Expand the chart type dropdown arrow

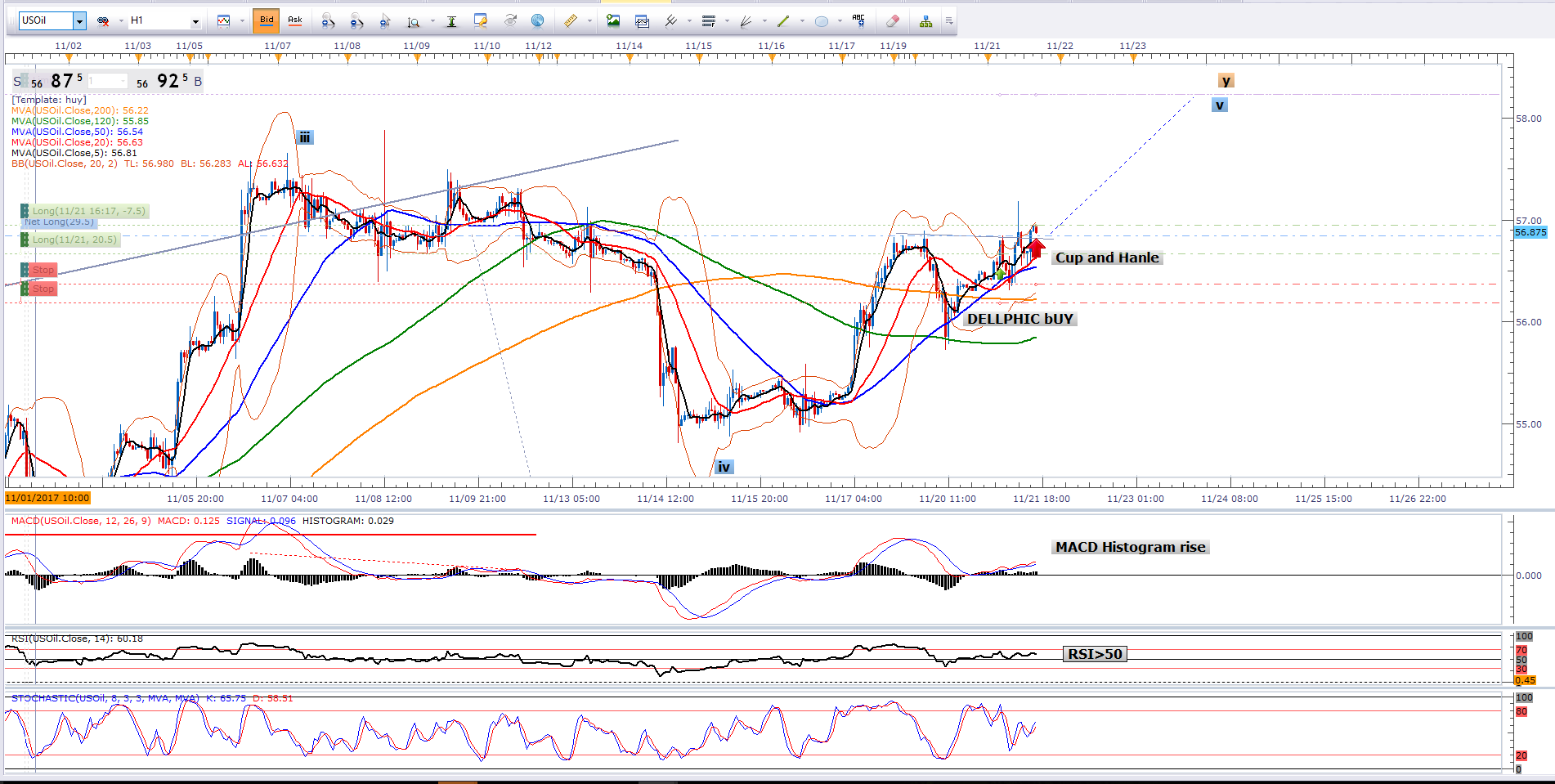[242, 21]
